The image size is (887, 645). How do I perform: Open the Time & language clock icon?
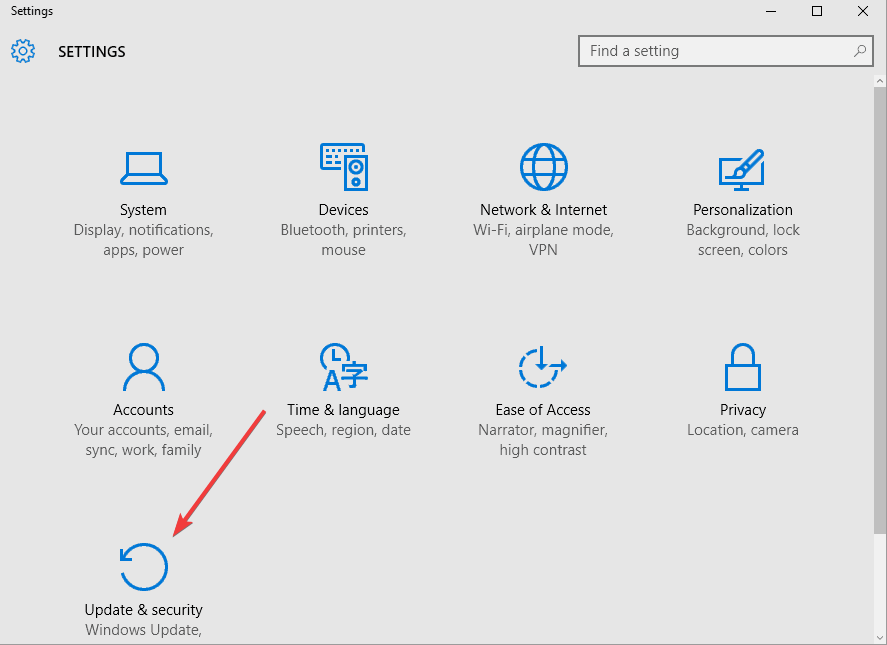[343, 367]
